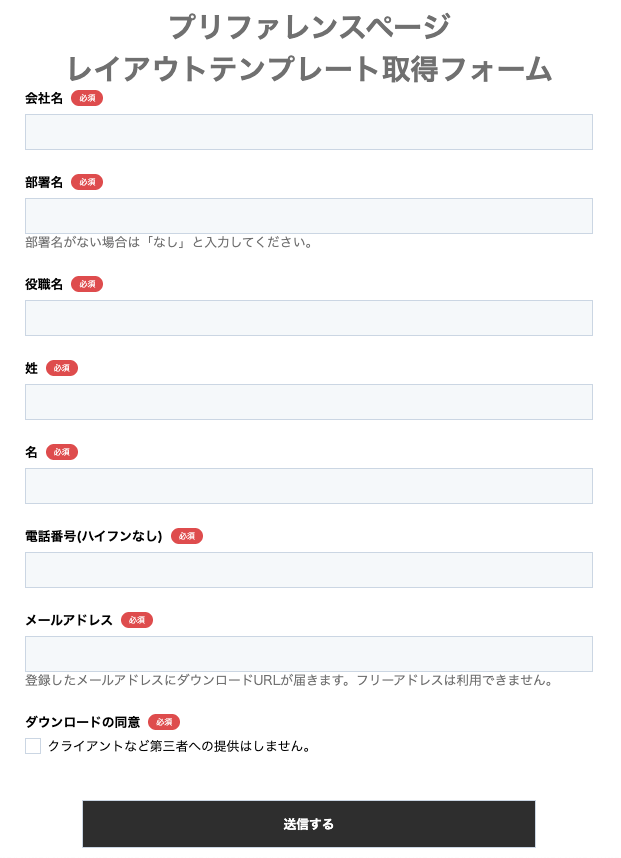Click into the 姓 input field
This screenshot has height=858, width=621.
point(308,402)
